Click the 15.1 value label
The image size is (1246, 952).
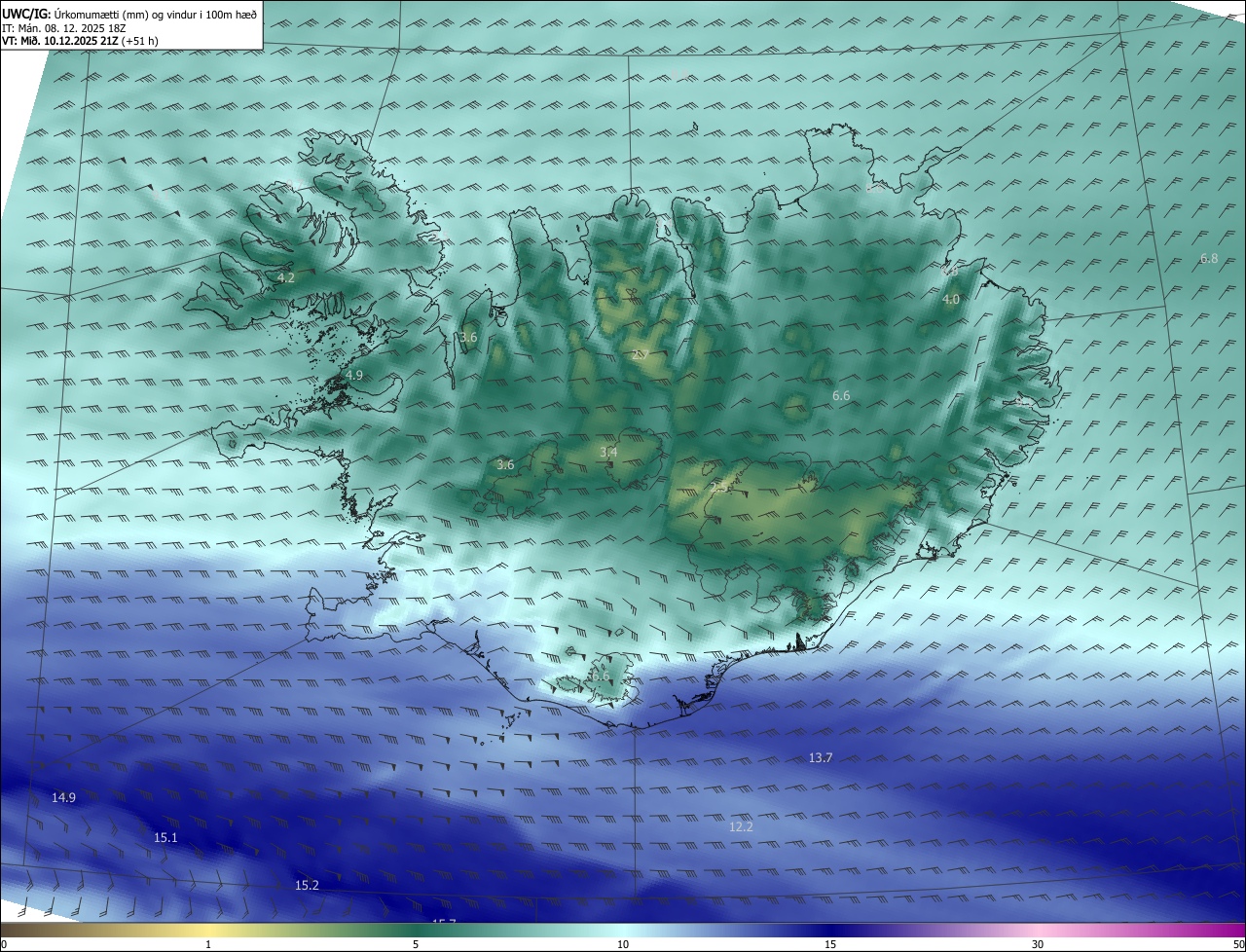click(165, 838)
